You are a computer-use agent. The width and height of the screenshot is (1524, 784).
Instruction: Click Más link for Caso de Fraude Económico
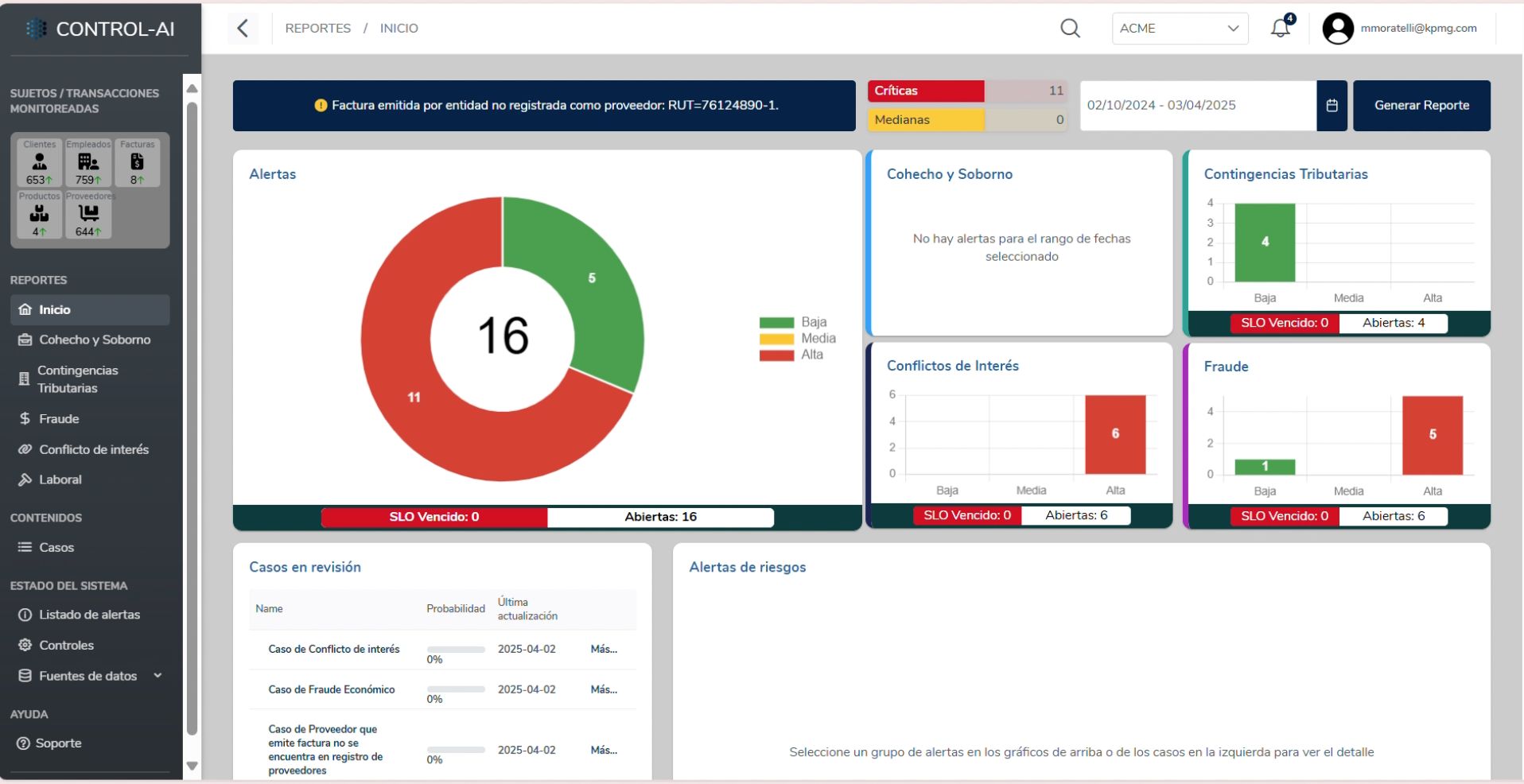click(x=603, y=689)
